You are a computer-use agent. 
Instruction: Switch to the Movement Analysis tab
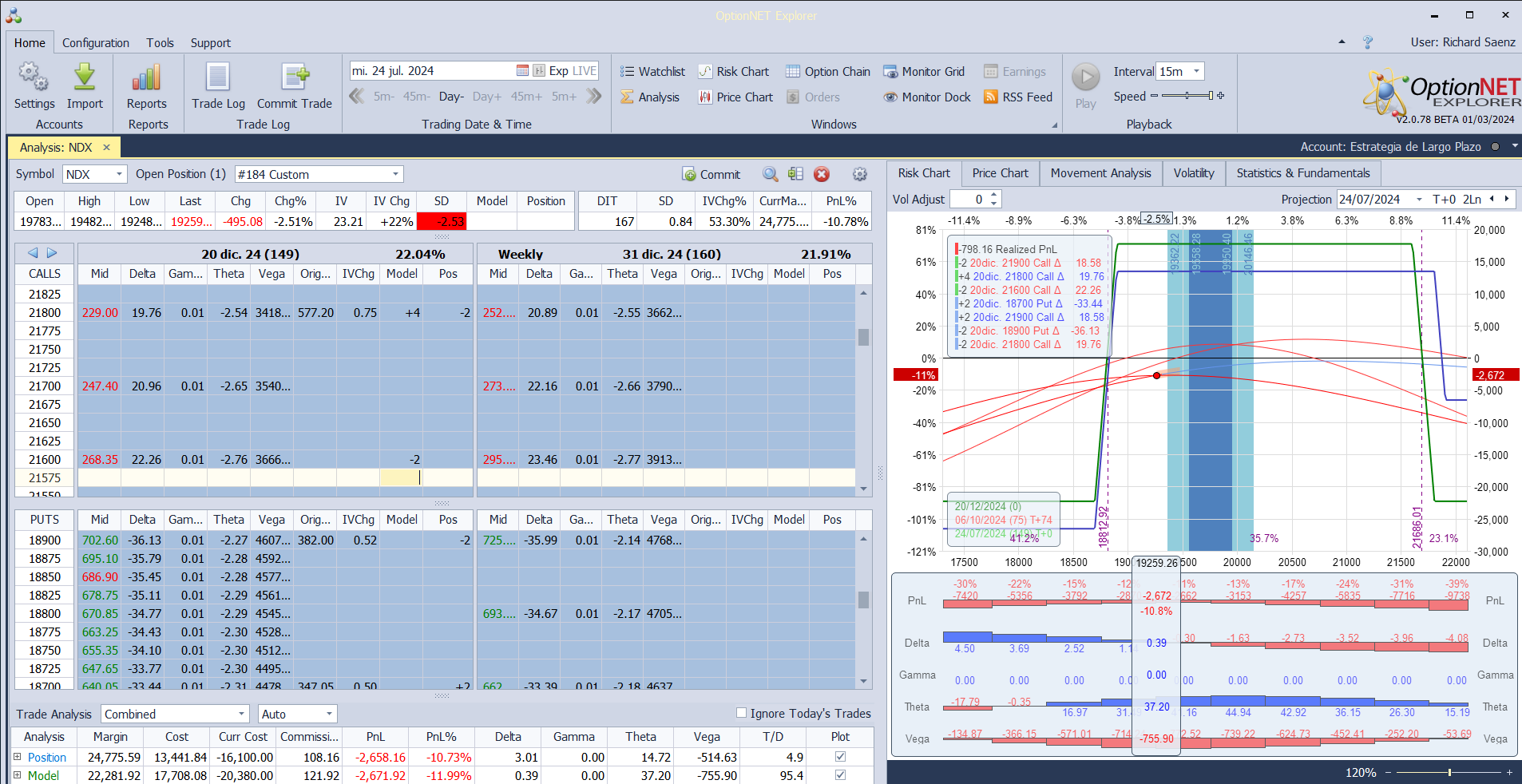tap(1100, 172)
